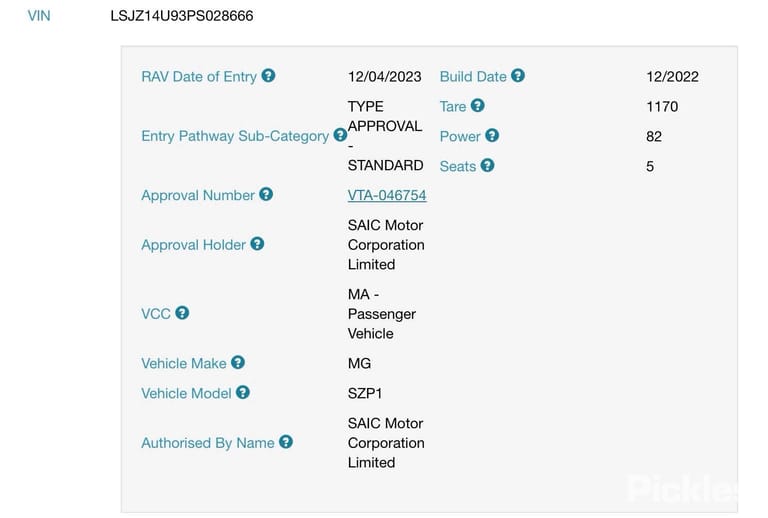Open Vehicle Make help tooltip icon
This screenshot has height=518, width=768.
(x=238, y=363)
